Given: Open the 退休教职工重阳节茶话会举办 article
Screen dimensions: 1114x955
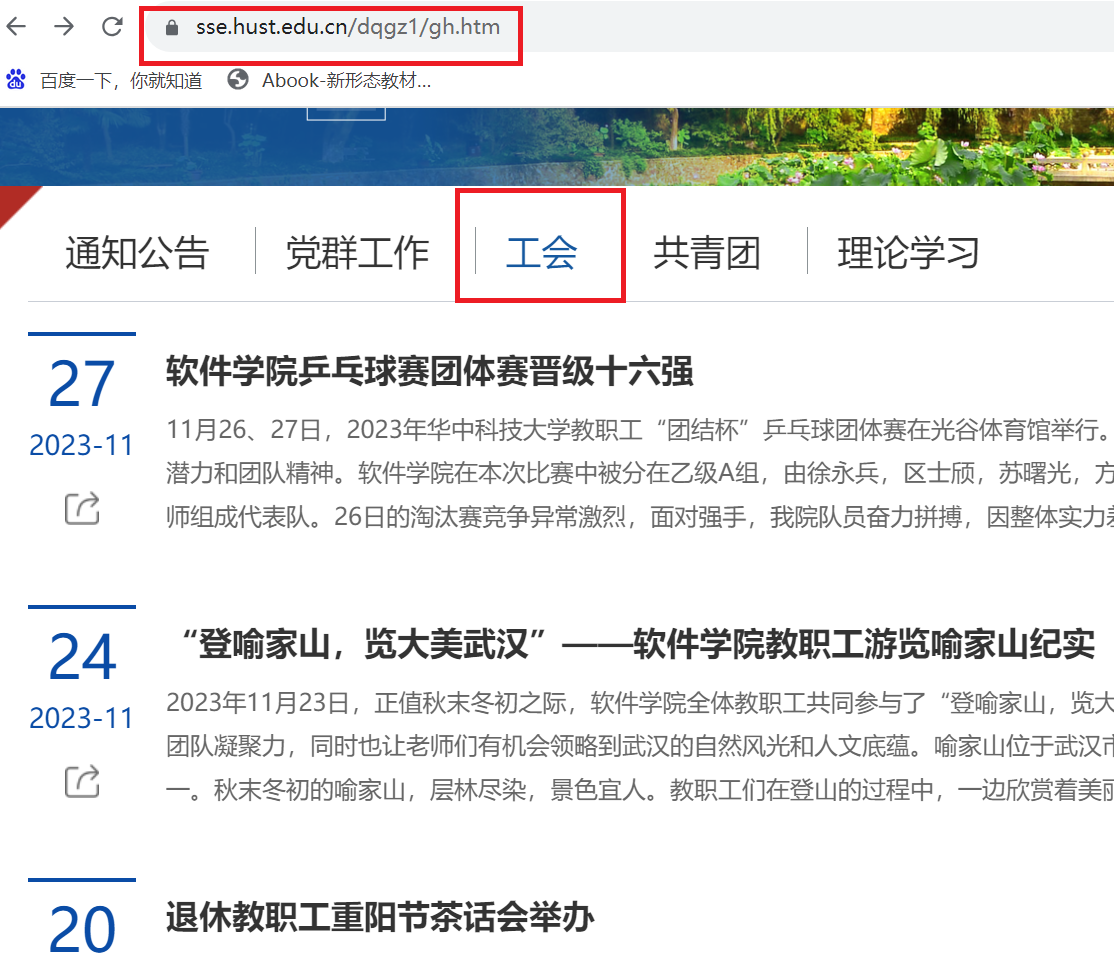Looking at the screenshot, I should tap(380, 917).
